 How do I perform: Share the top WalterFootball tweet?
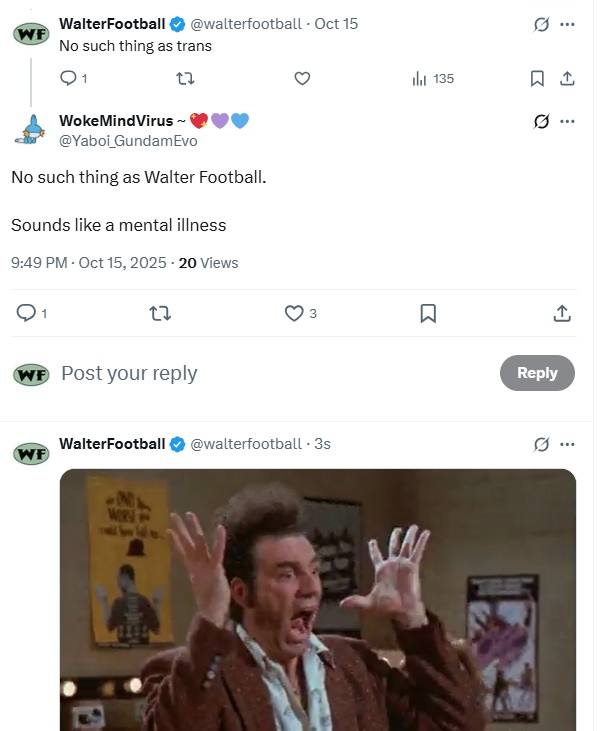(566, 78)
